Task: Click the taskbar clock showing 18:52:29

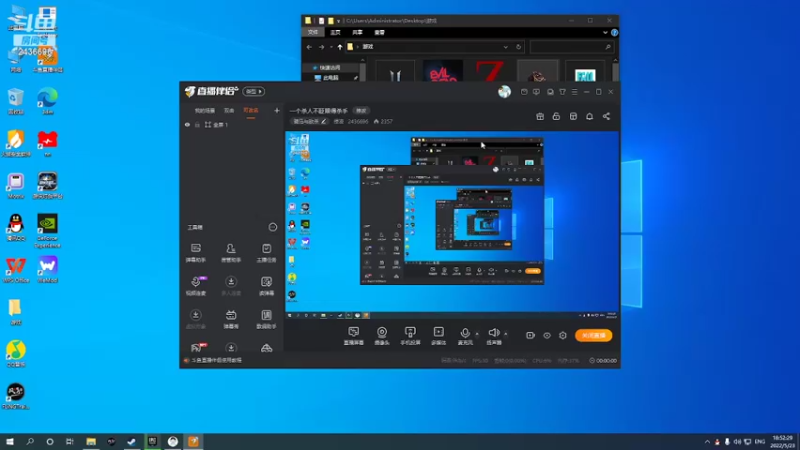Action: [782, 441]
